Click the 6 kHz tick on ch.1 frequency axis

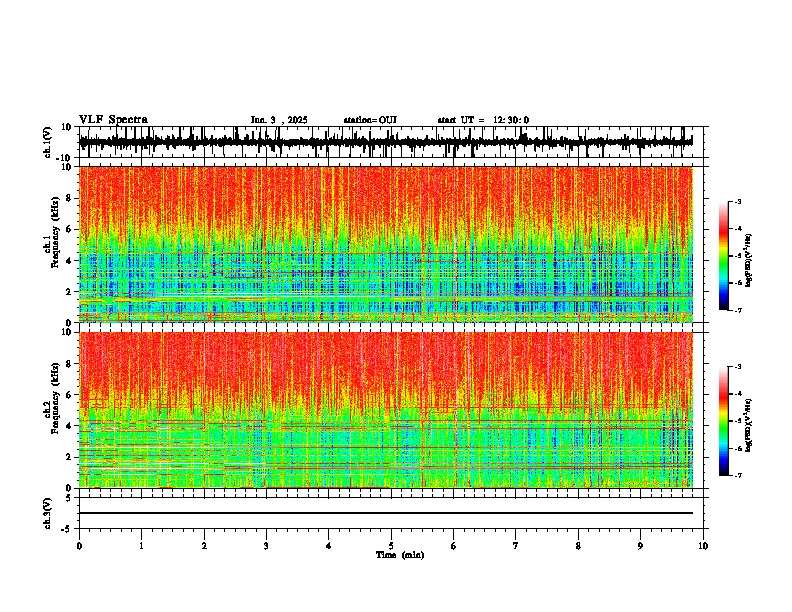70,229
